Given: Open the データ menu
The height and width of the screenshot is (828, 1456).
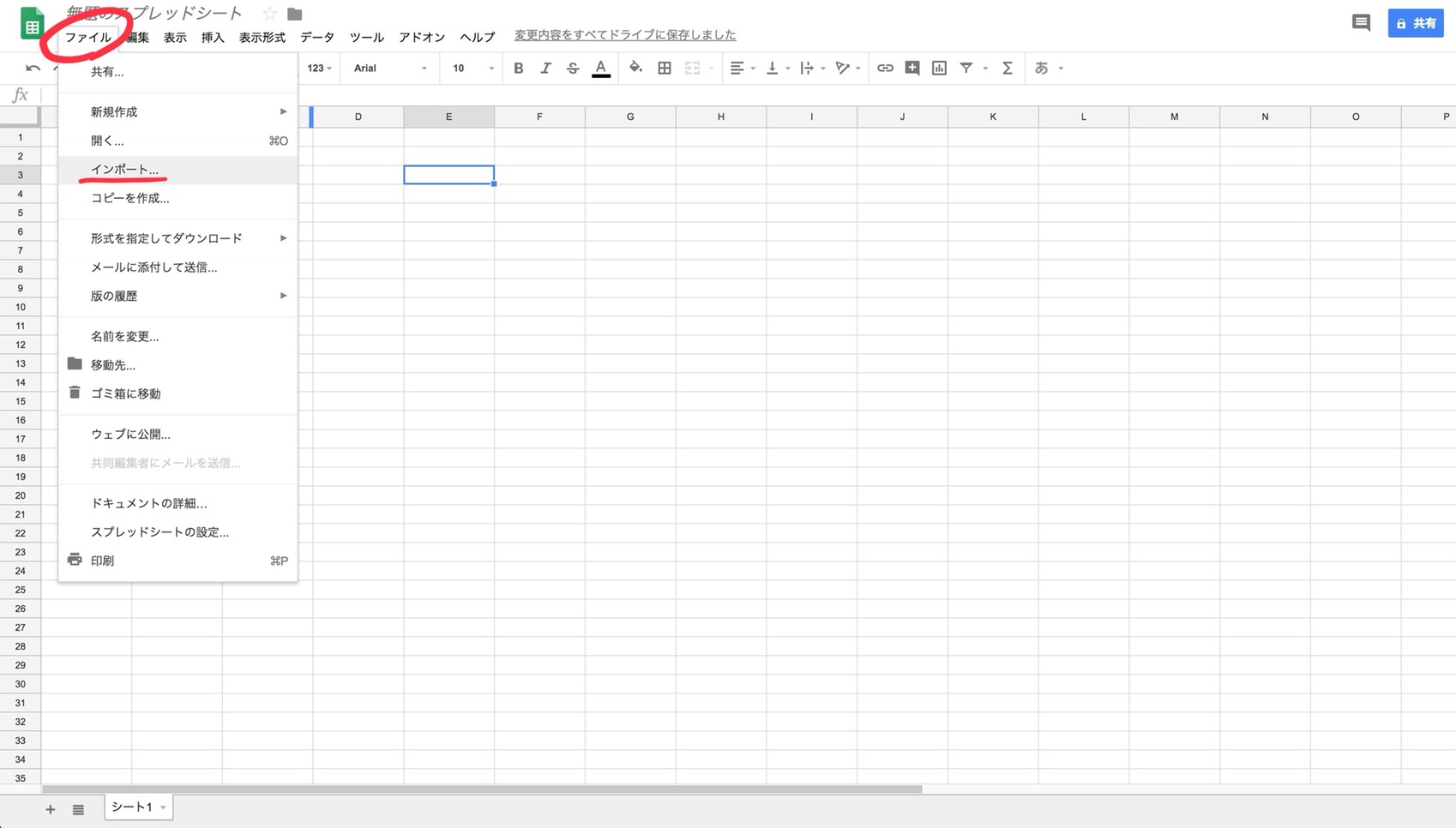Looking at the screenshot, I should point(317,37).
